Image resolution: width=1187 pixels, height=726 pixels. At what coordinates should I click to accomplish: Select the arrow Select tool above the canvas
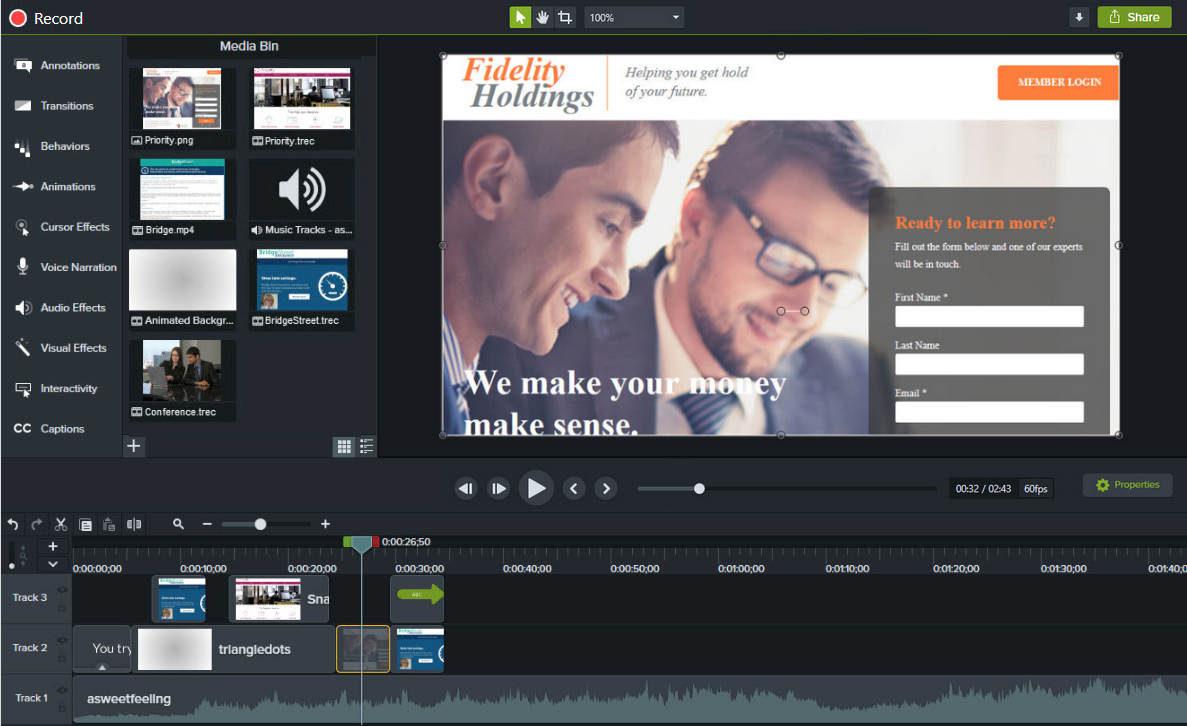point(520,17)
